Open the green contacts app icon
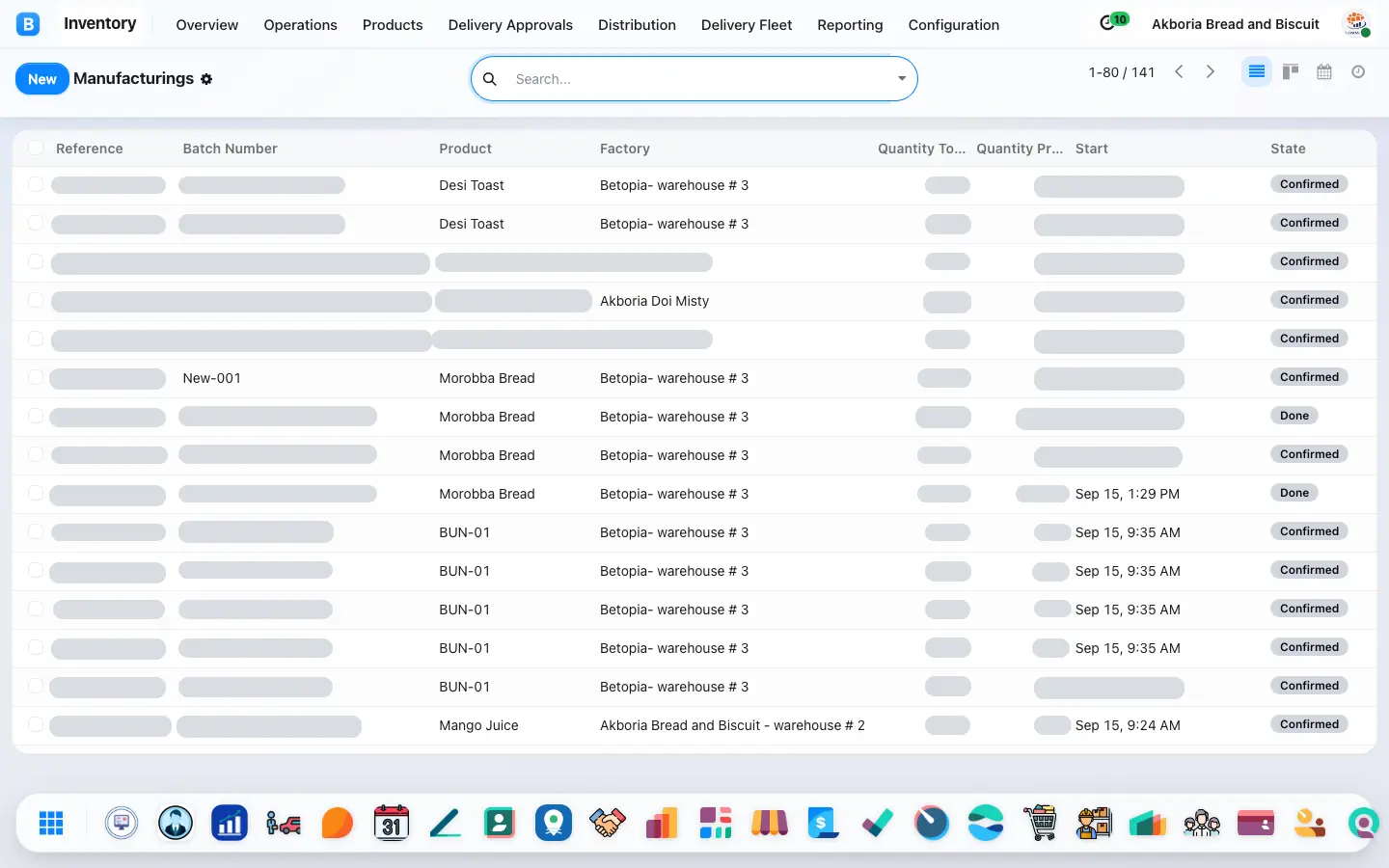The image size is (1389, 868). (500, 823)
